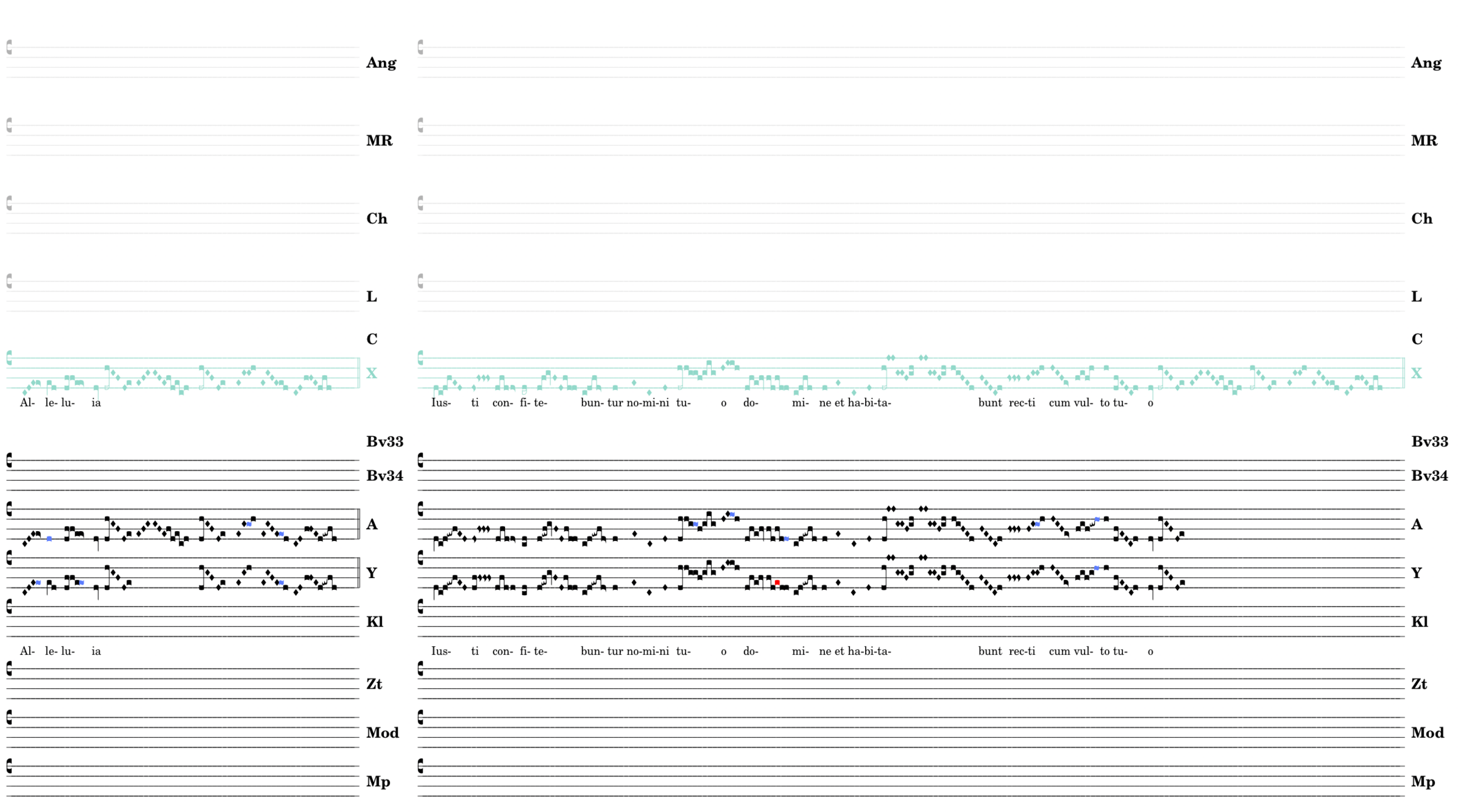This screenshot has height=812, width=1458.
Task: Click the grey clef of the L Alleluia staff
Action: click(9, 281)
